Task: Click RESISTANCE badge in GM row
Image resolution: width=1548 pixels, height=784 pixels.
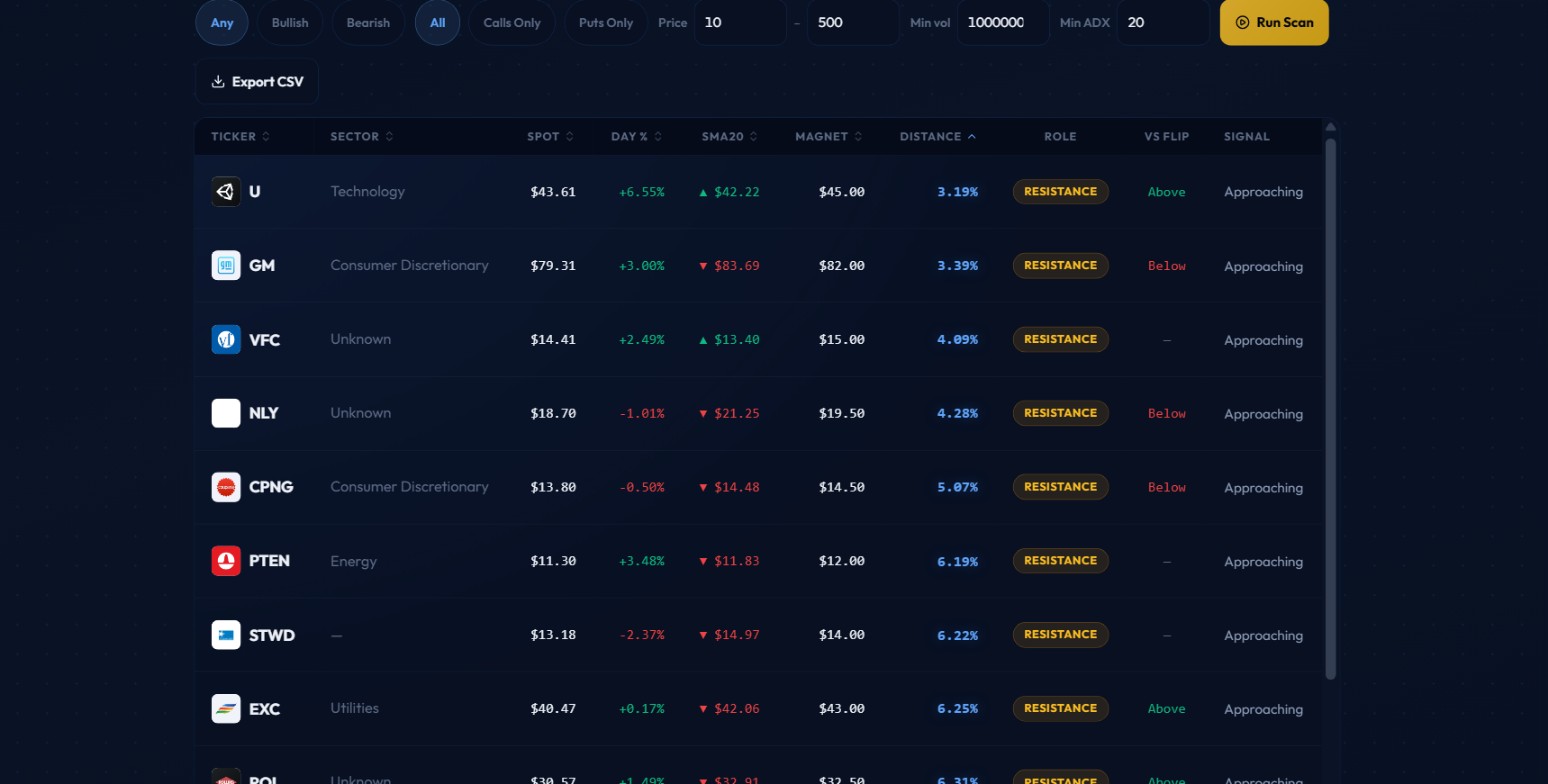Action: pyautogui.click(x=1060, y=265)
